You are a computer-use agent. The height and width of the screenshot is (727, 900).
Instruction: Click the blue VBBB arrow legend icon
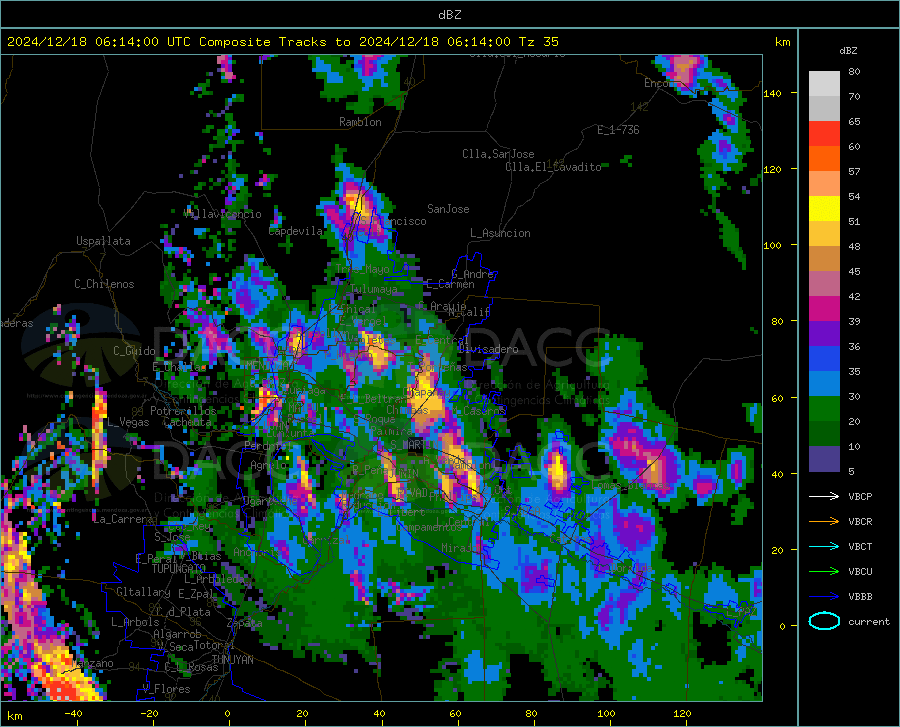(824, 596)
